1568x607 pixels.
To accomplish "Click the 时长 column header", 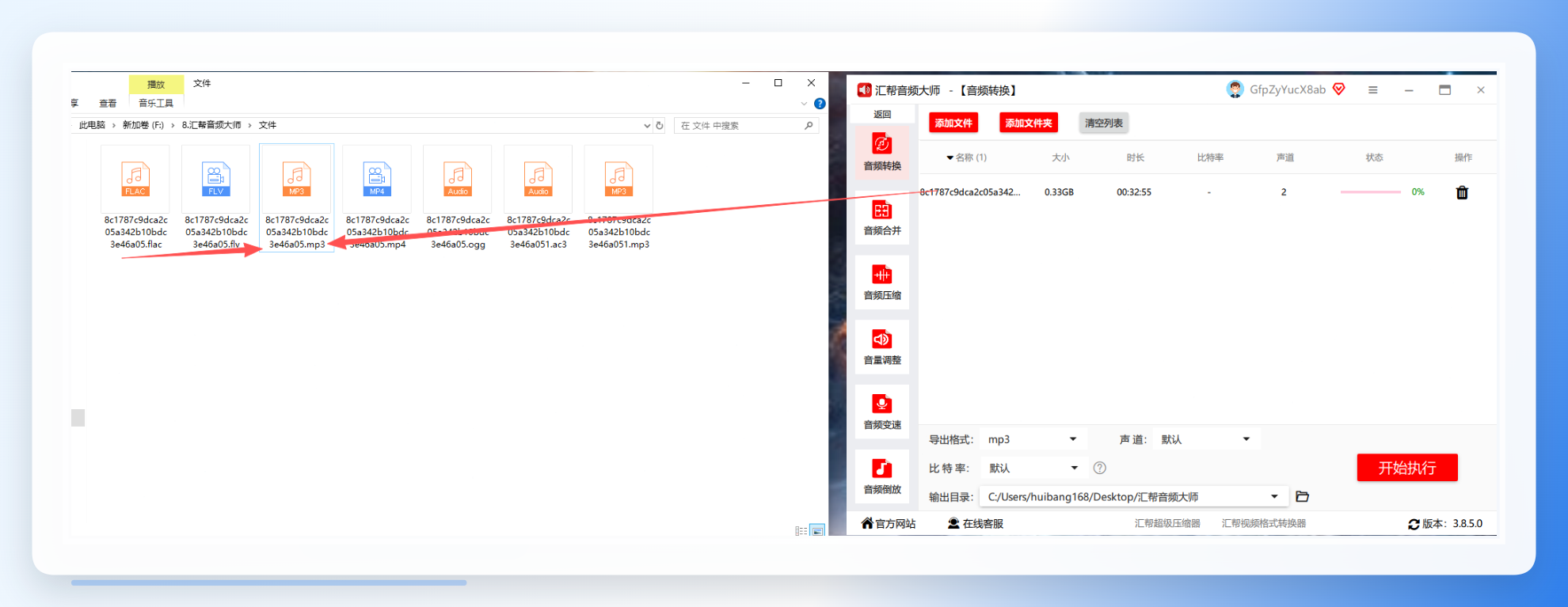I will (x=1136, y=157).
